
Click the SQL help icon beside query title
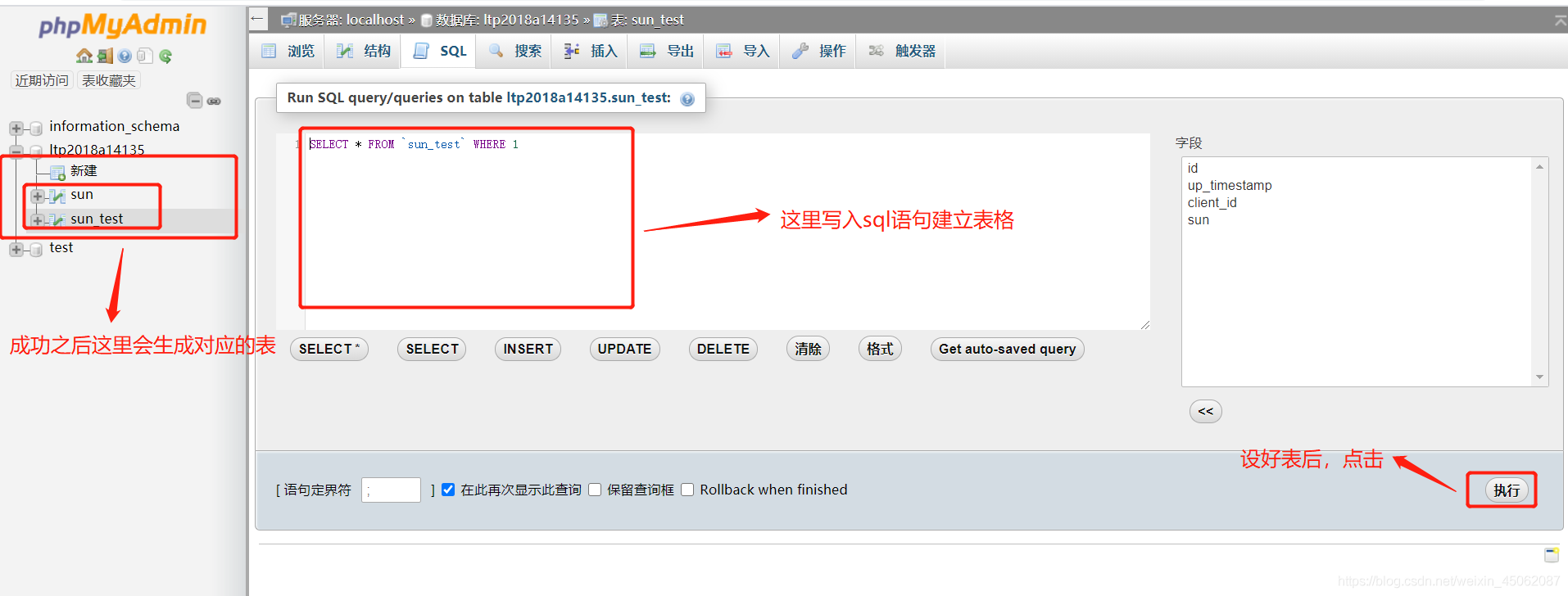coord(687,99)
